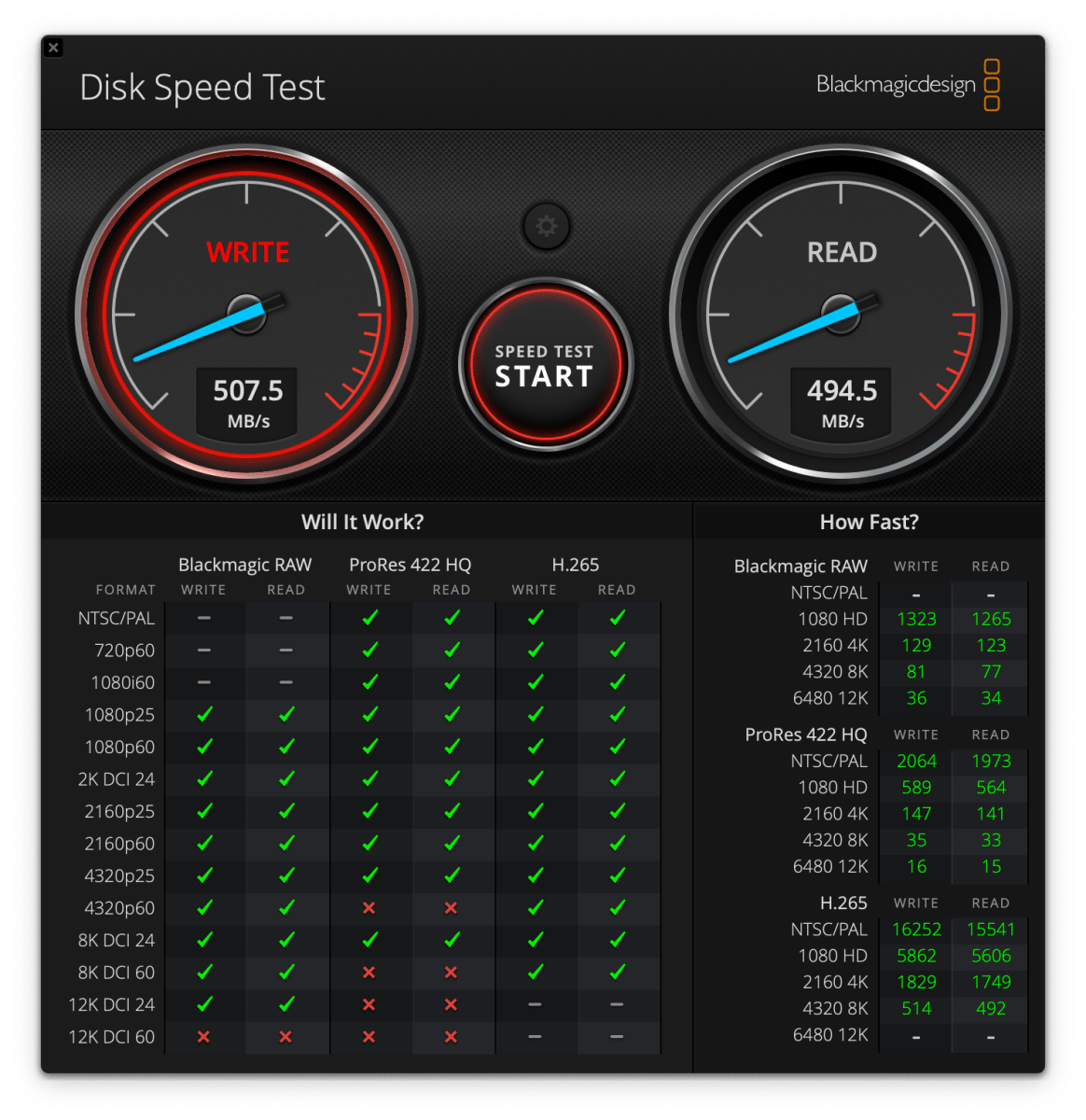Click dash for 720p60 Blackmagic RAW write

coord(203,651)
